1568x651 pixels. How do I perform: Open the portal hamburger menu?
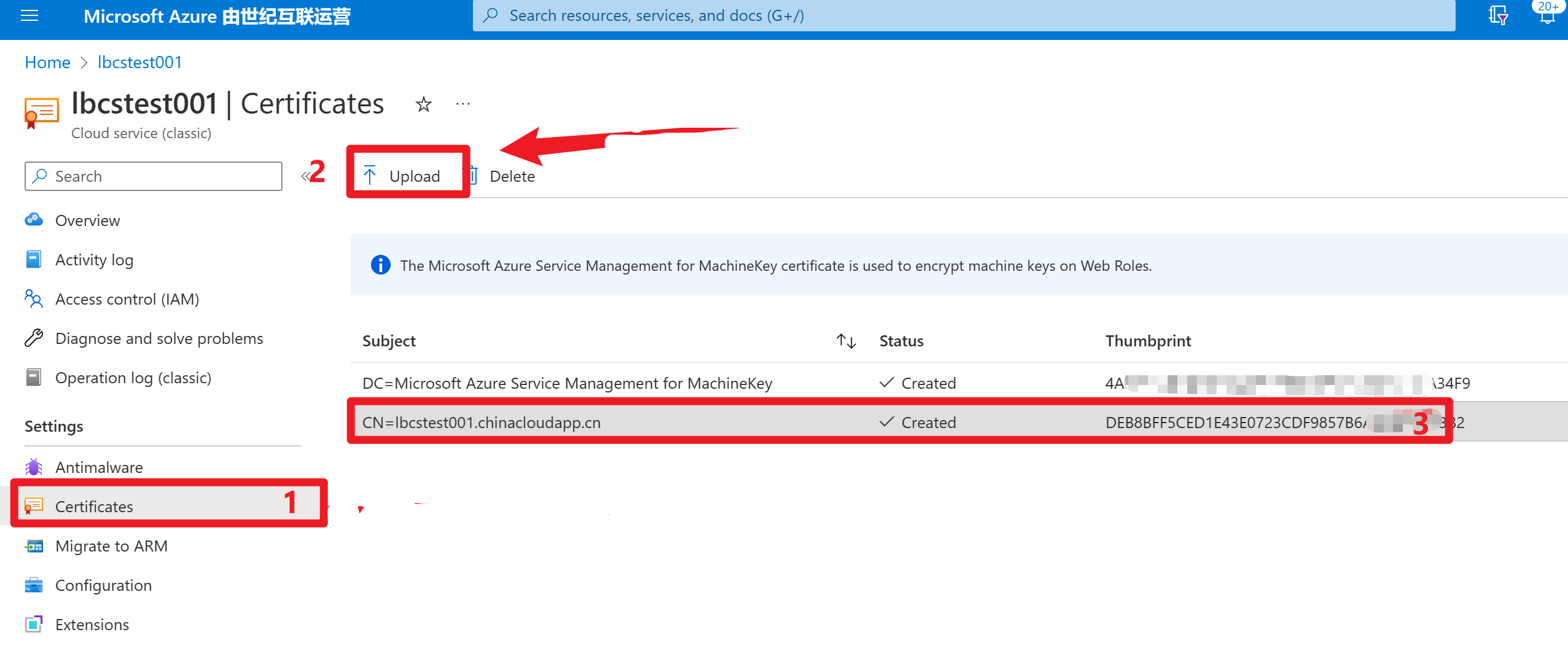point(29,16)
